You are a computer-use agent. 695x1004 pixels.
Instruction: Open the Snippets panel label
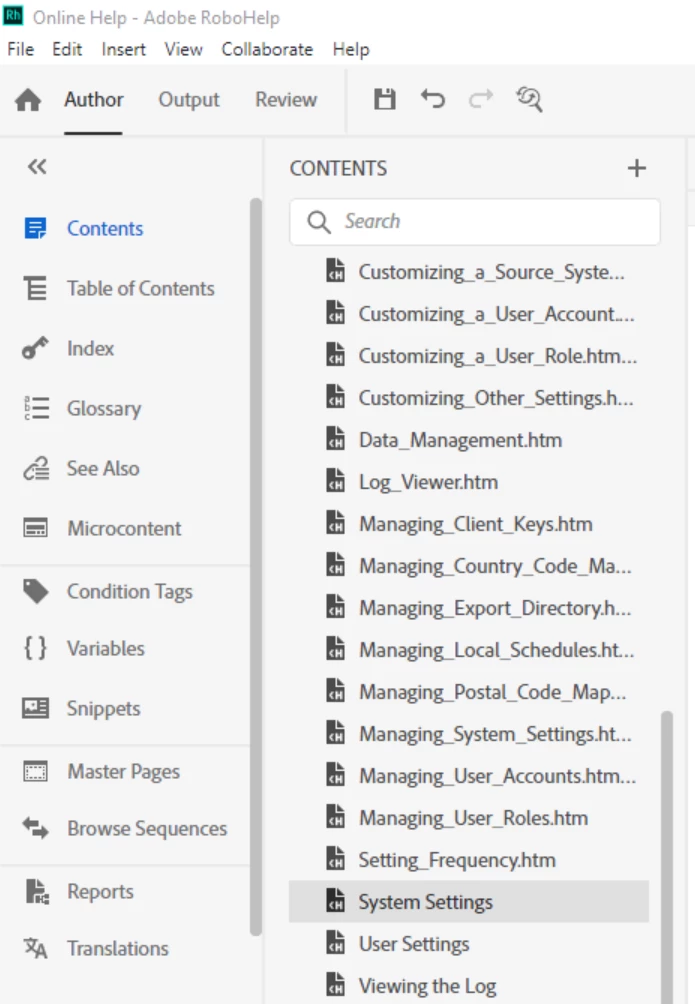click(104, 709)
